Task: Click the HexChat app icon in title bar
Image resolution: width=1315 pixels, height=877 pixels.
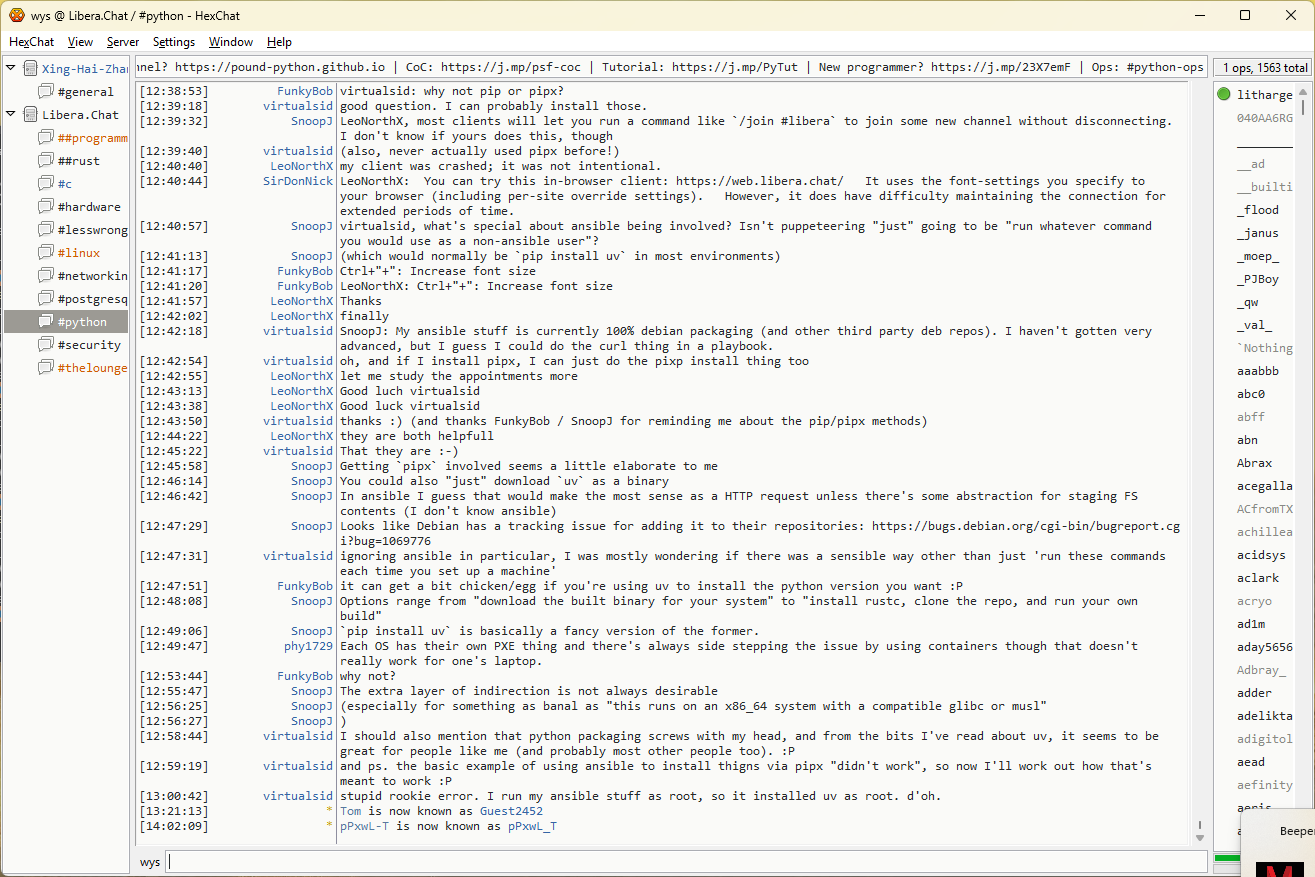Action: [x=16, y=15]
